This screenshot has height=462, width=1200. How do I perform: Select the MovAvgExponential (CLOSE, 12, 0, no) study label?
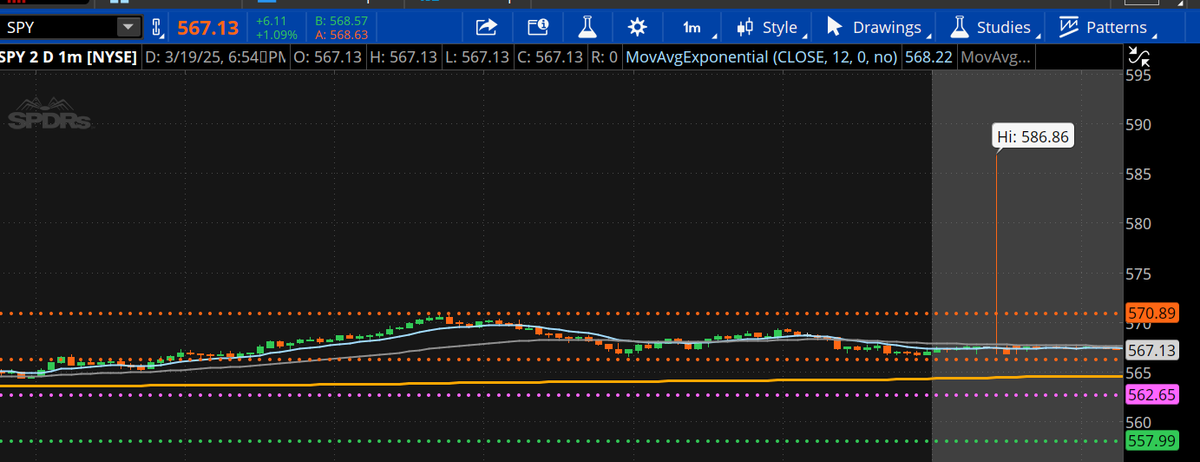761,58
